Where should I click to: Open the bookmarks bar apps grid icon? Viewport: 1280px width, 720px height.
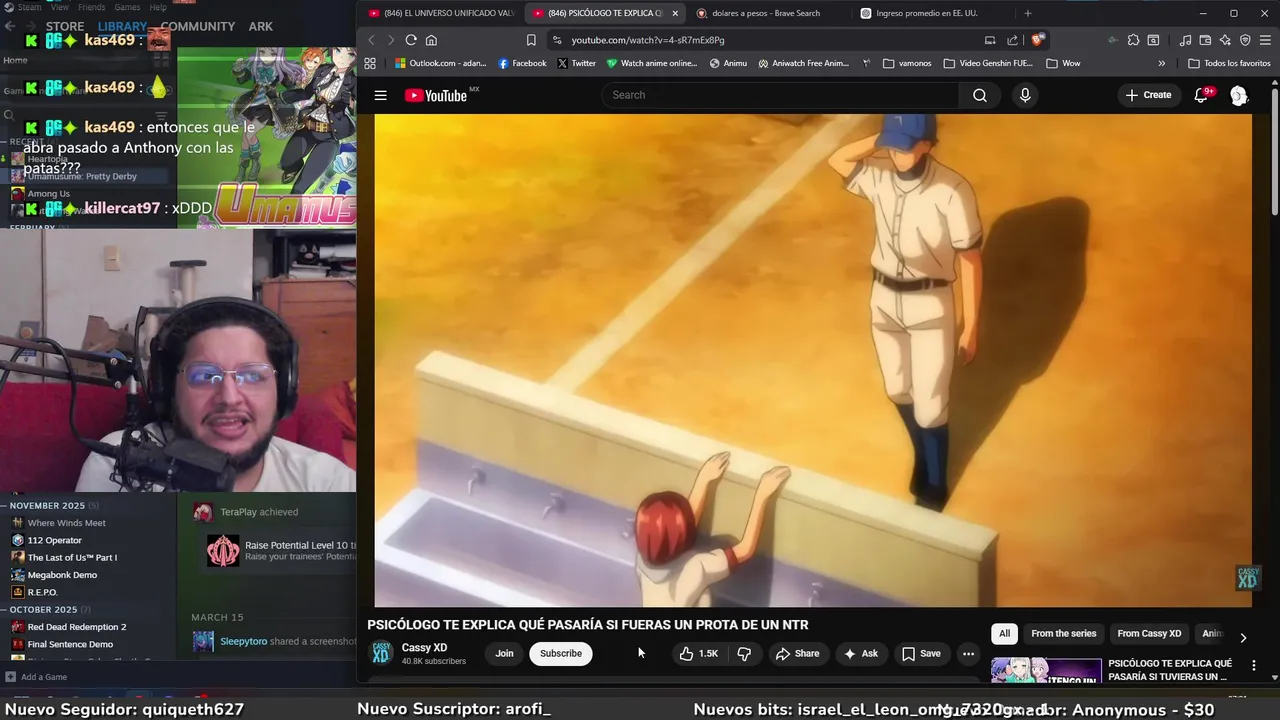point(370,63)
